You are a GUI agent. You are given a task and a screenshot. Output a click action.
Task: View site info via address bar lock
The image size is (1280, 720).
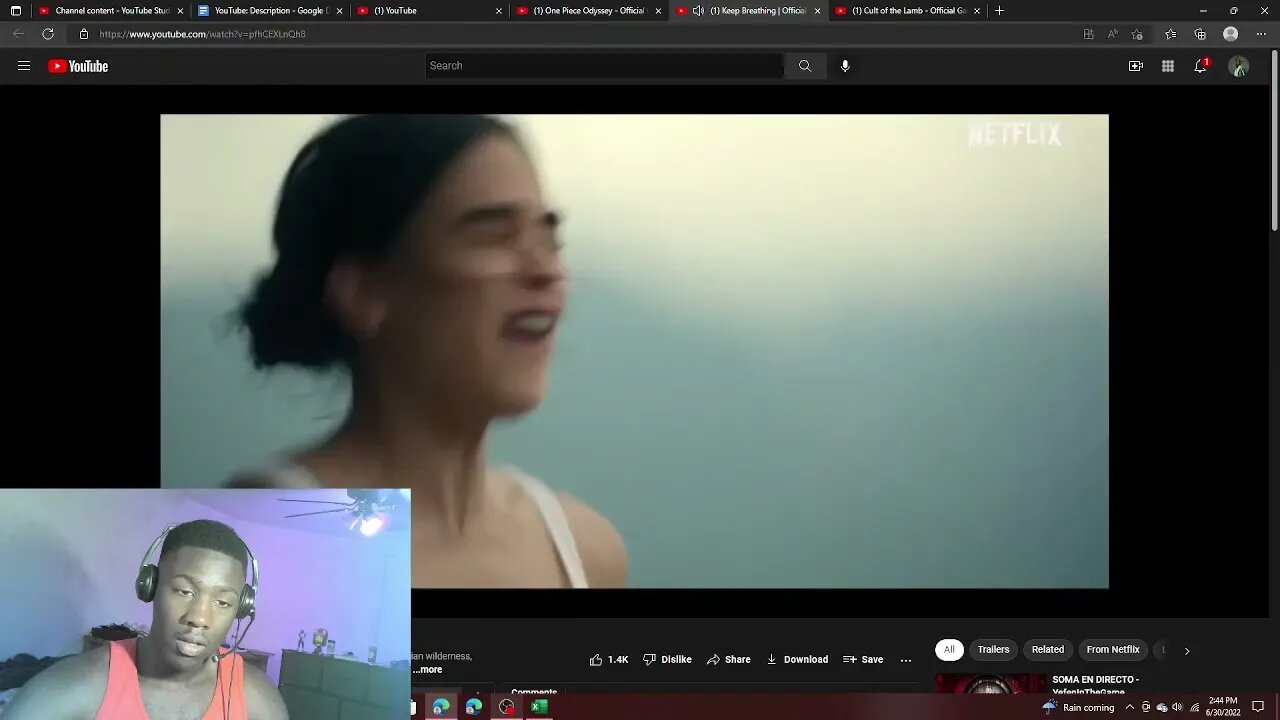click(84, 34)
